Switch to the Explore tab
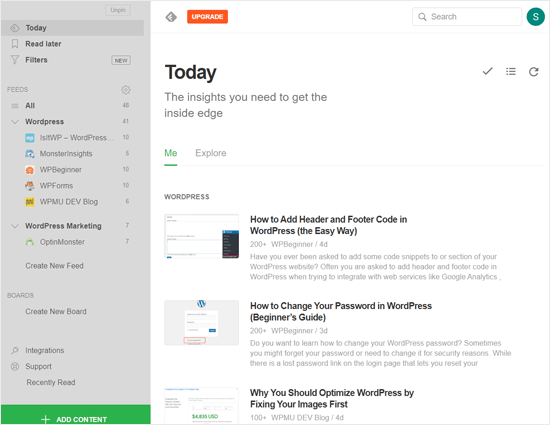Screen dimensions: 550x425 (210, 153)
